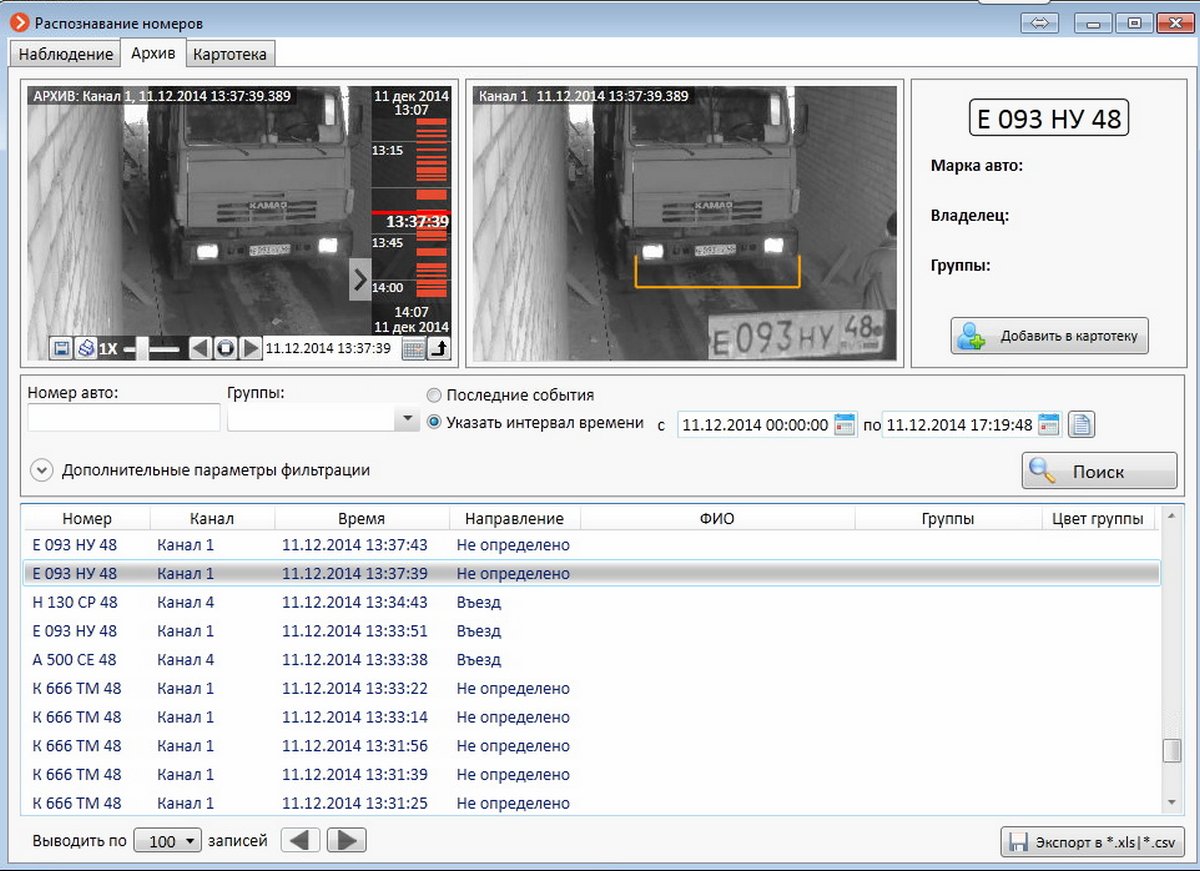Open calendar for the end date field
The image size is (1200, 871).
1048,425
